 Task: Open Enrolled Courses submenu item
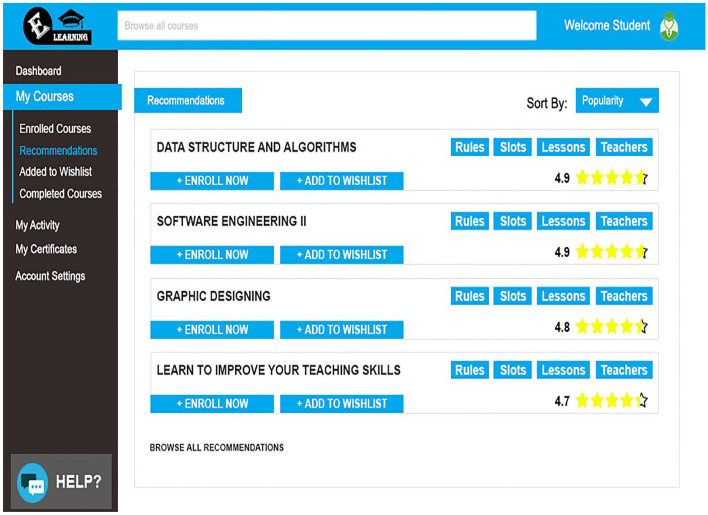click(x=55, y=129)
